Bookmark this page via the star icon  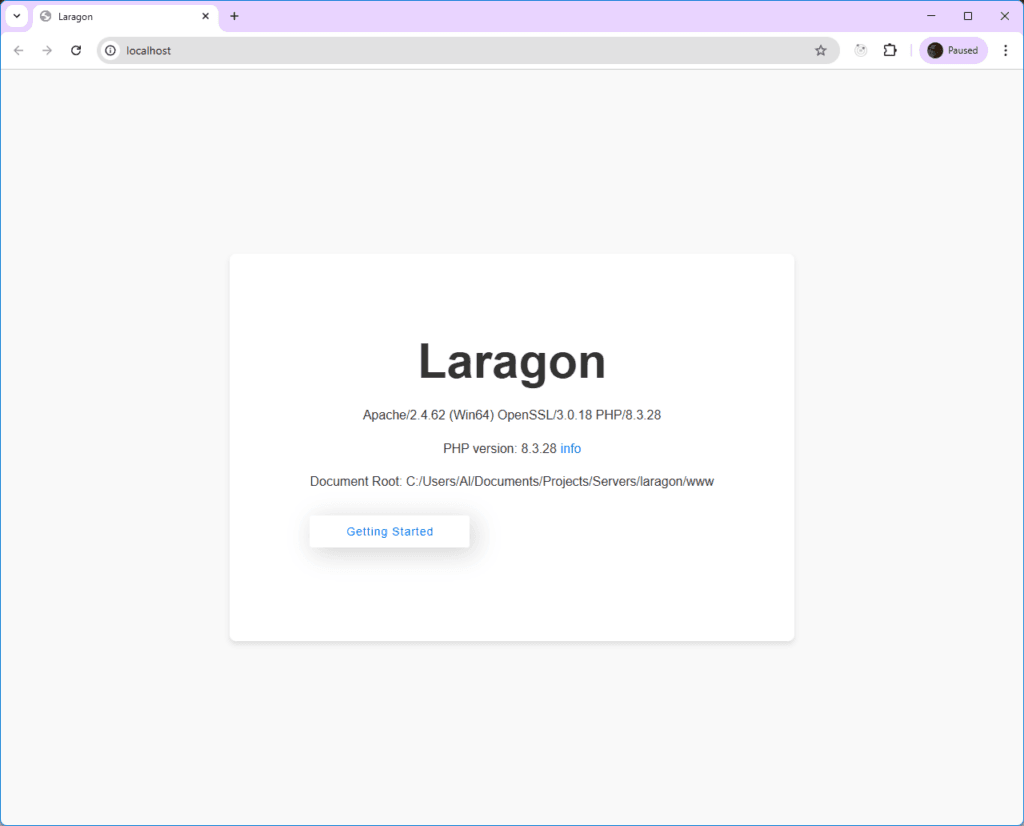point(821,50)
